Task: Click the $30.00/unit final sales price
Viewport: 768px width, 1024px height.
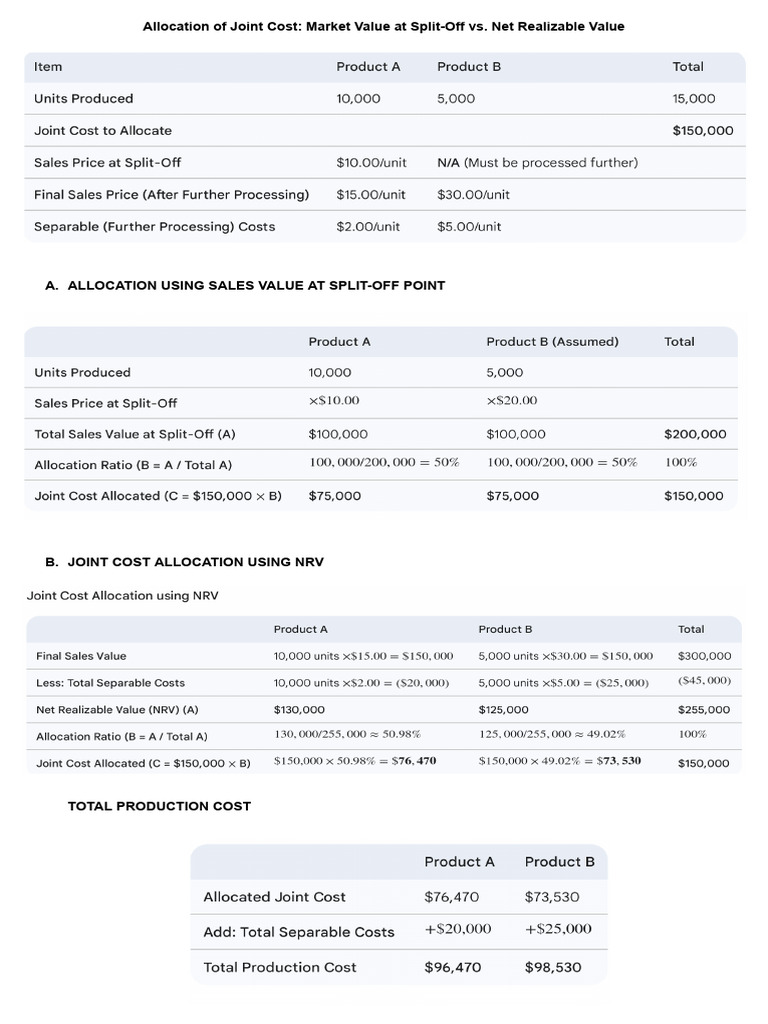Action: (x=473, y=195)
